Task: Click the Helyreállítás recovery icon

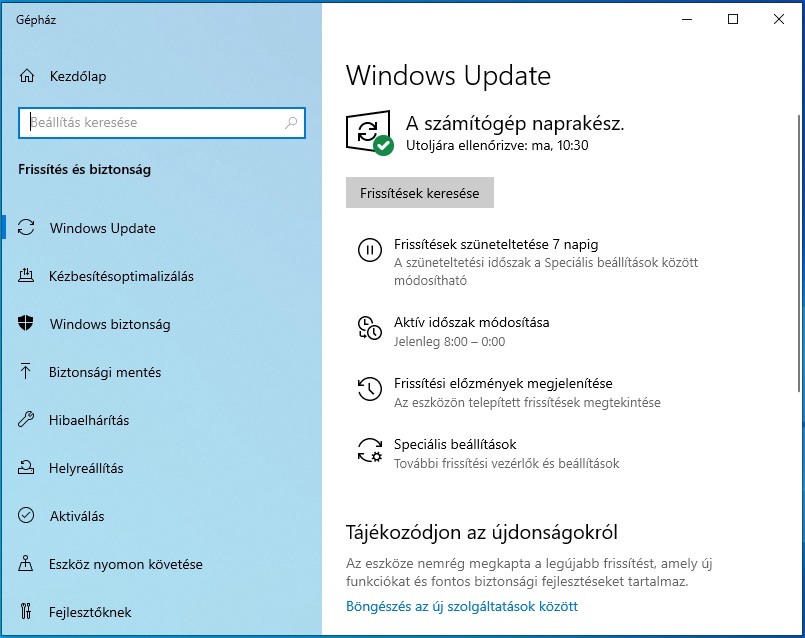Action: click(26, 467)
